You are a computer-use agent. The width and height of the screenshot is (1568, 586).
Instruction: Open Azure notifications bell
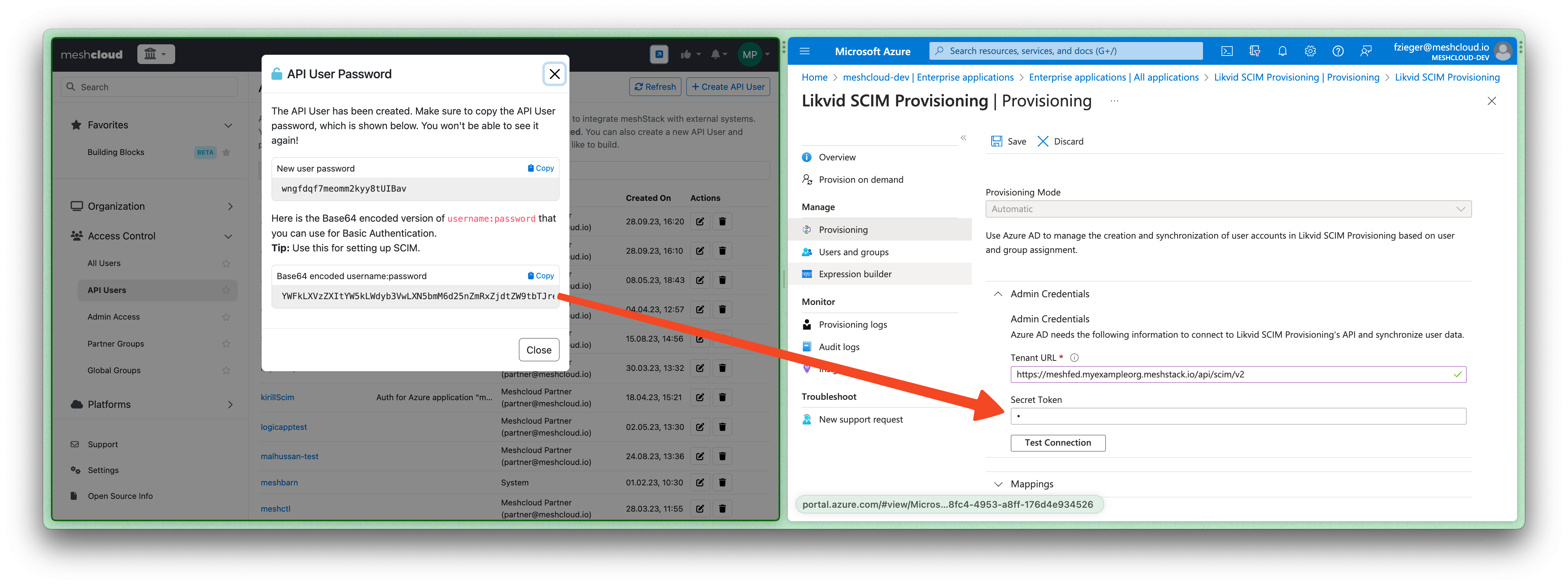(1282, 51)
